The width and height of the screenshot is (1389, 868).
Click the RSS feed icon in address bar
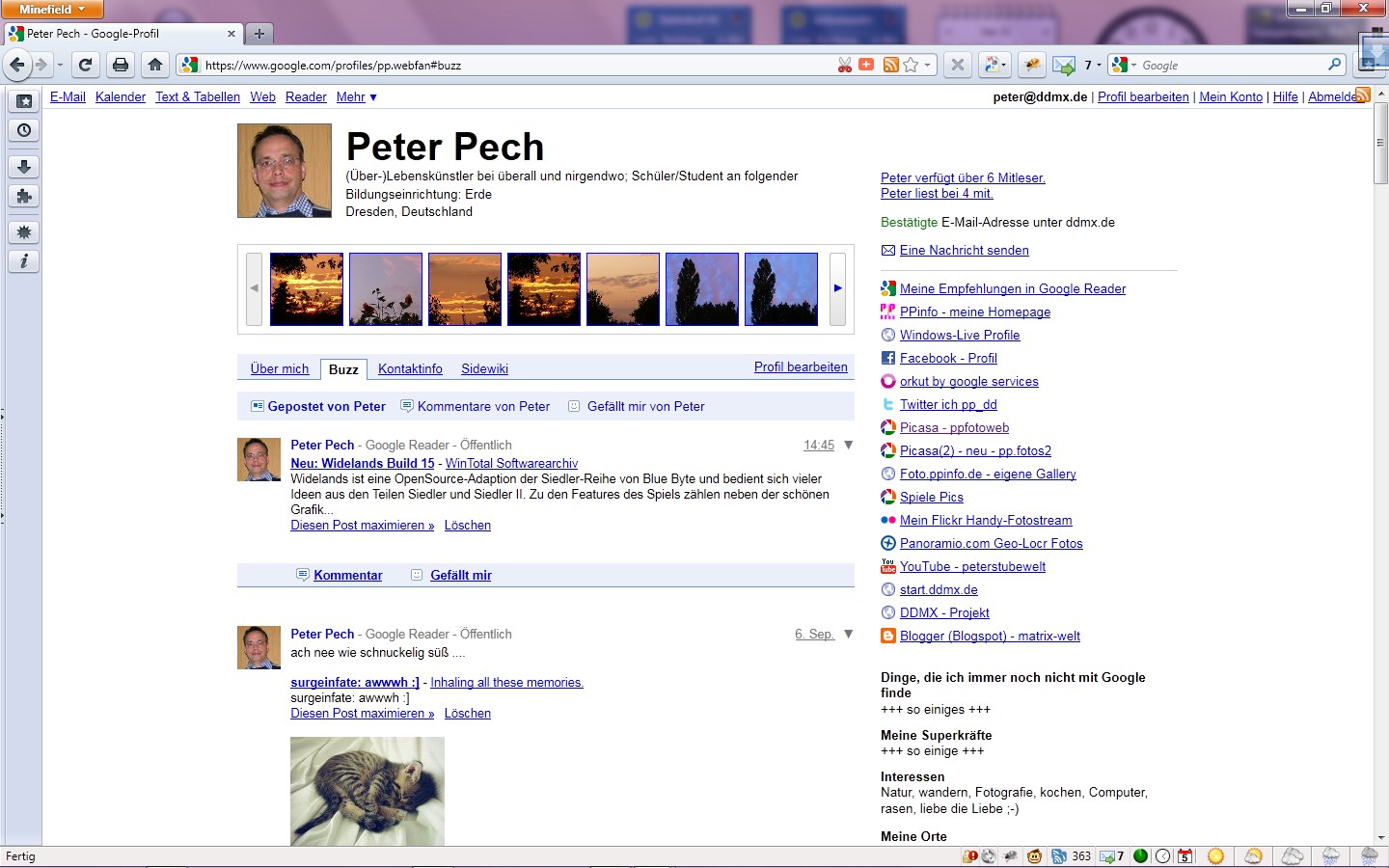[x=890, y=65]
